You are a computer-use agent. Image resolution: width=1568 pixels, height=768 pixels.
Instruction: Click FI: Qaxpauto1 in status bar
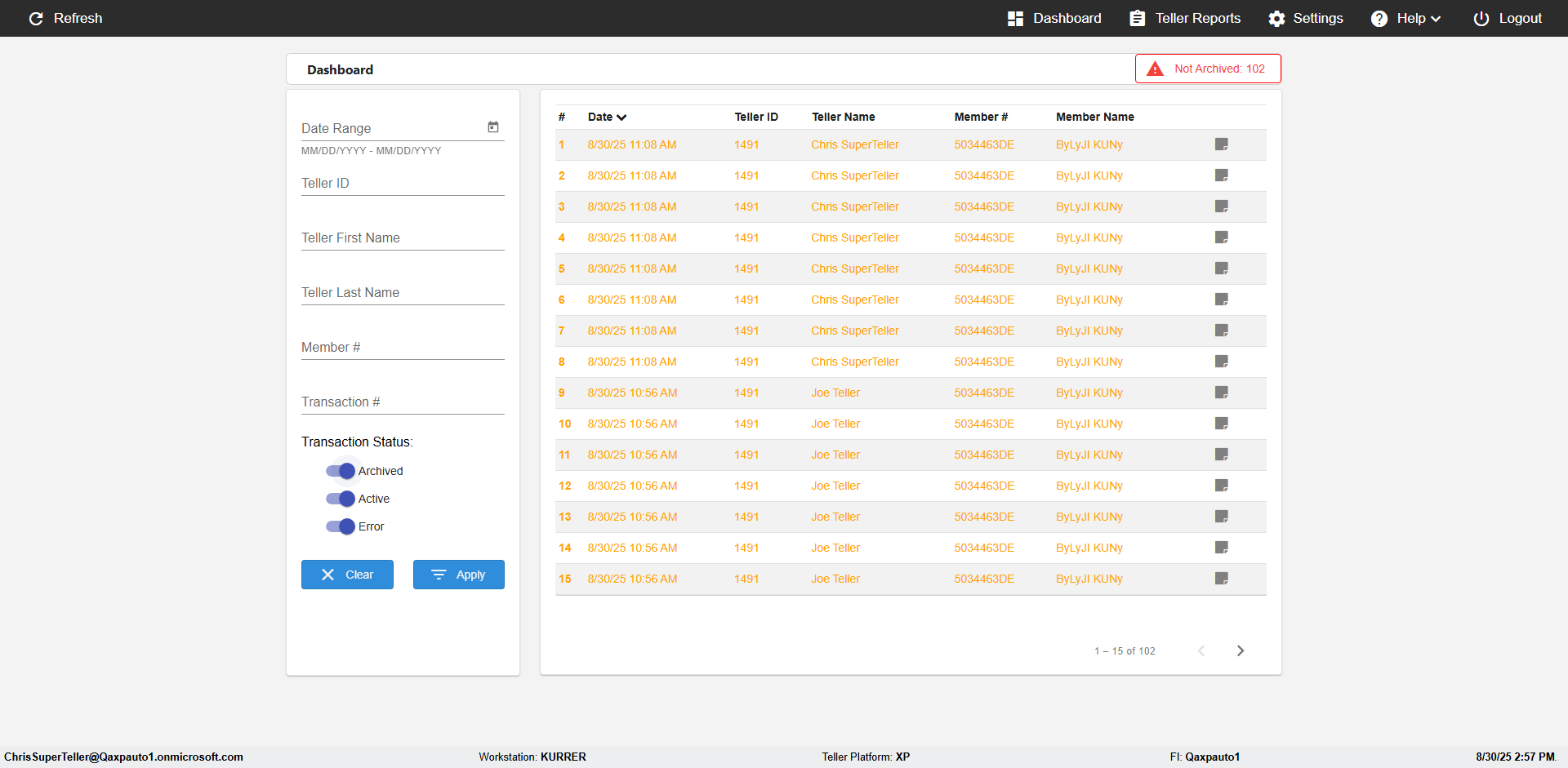[x=1205, y=757]
